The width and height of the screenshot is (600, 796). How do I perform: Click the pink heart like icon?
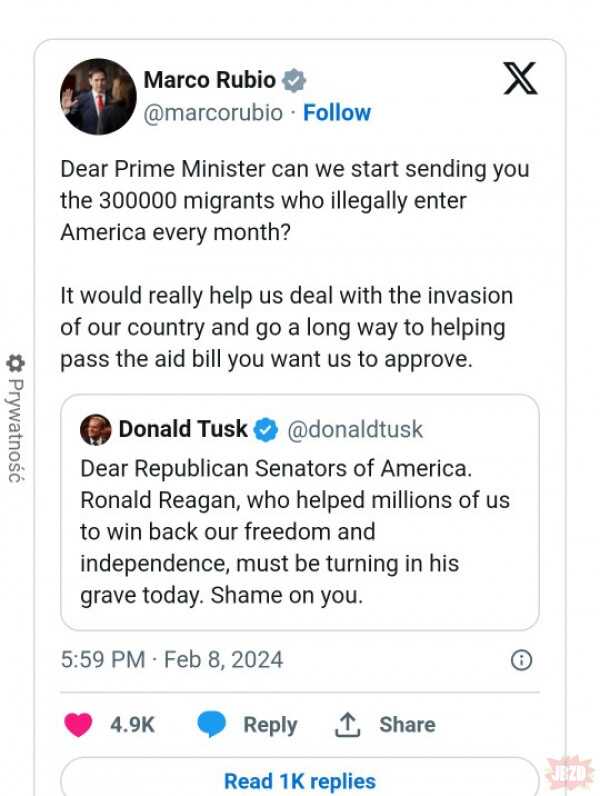pyautogui.click(x=78, y=724)
